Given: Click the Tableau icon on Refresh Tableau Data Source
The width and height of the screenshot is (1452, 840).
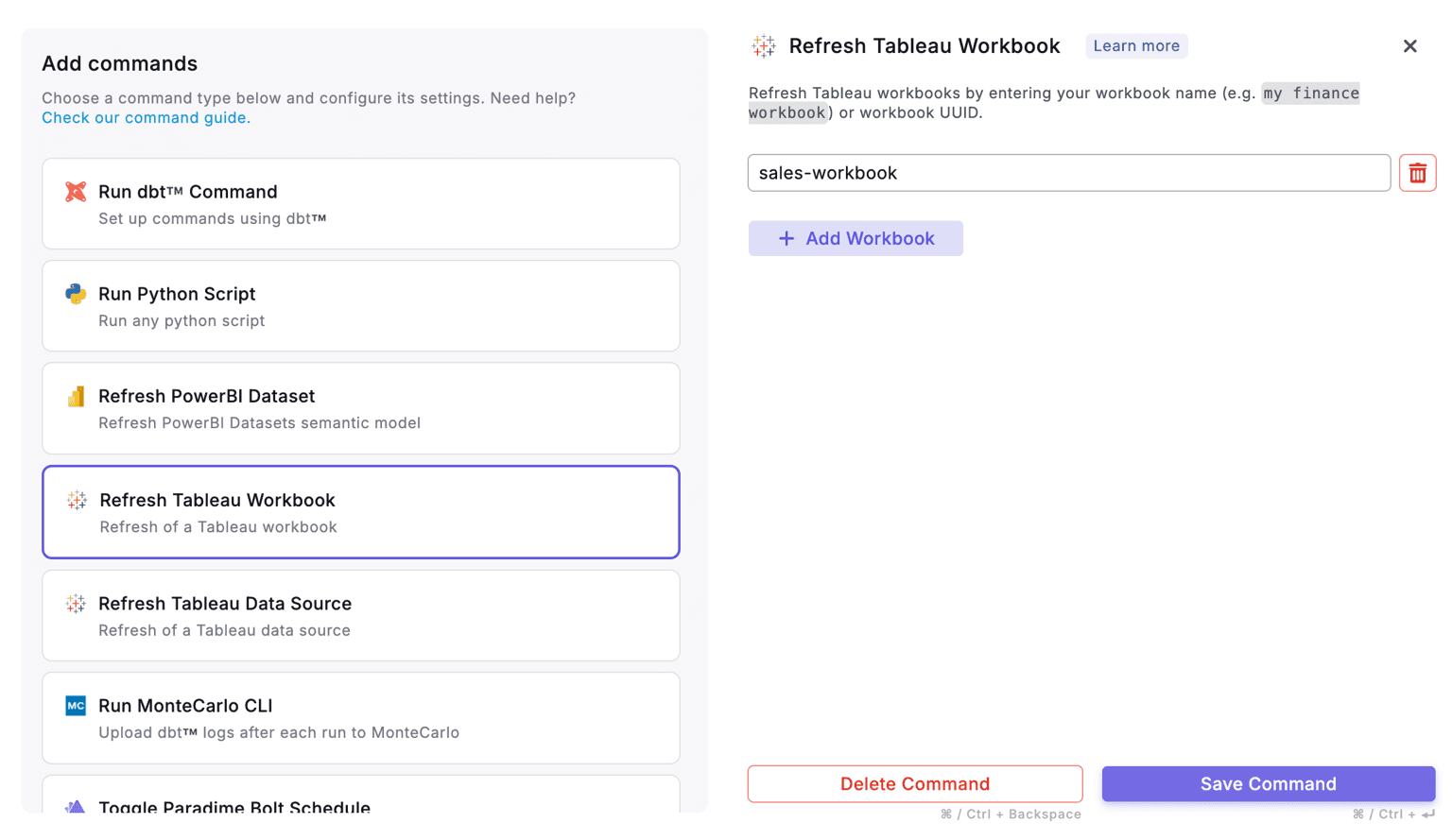Looking at the screenshot, I should [x=76, y=603].
